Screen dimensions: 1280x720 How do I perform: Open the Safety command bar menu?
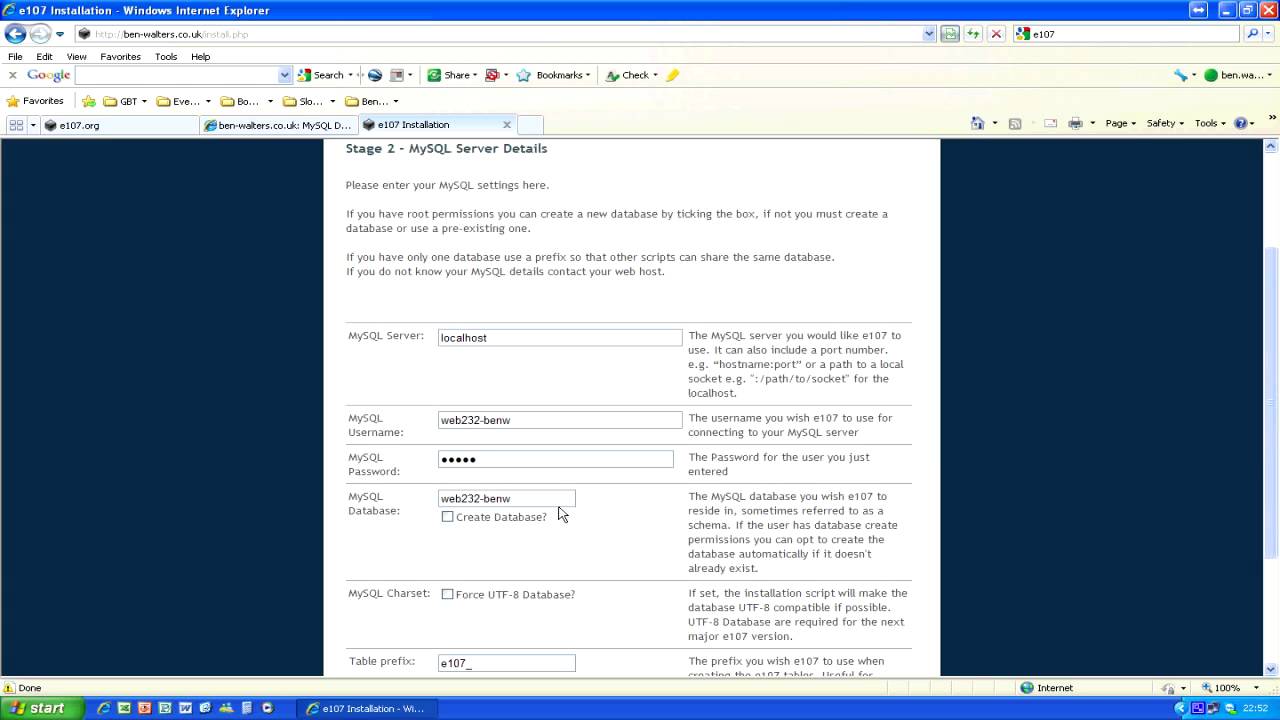[1165, 123]
